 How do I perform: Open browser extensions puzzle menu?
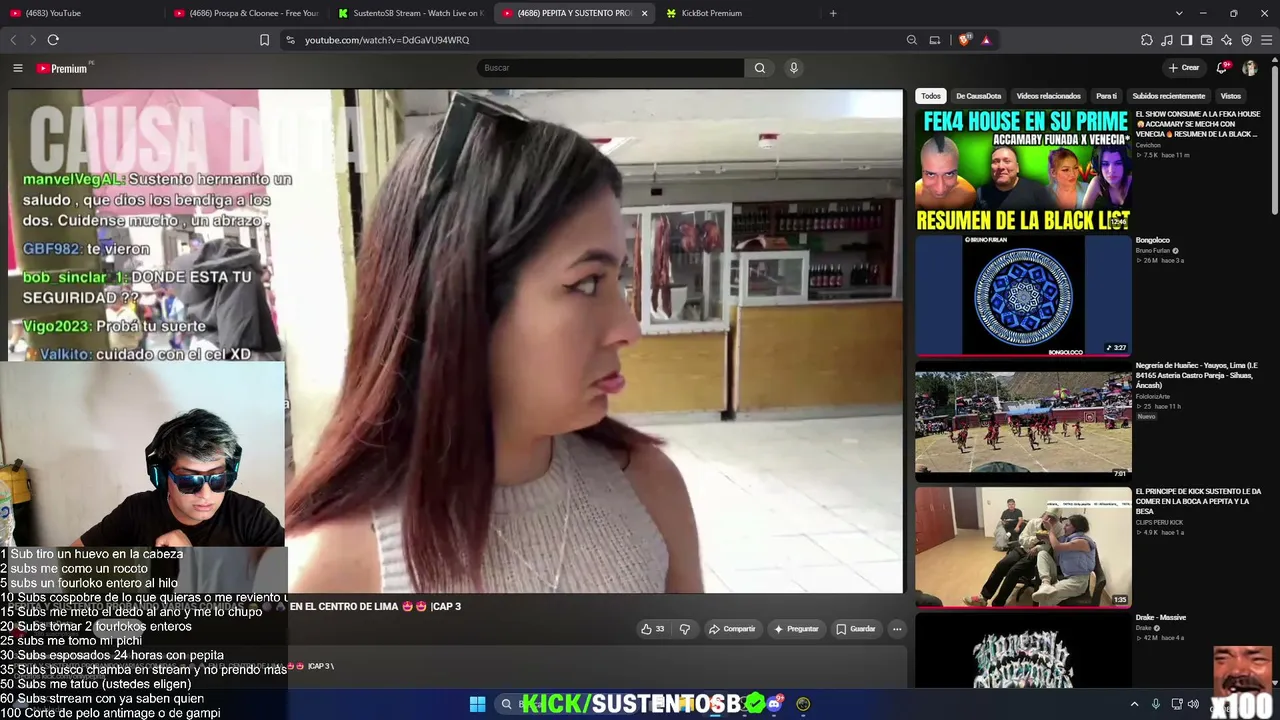point(1146,40)
